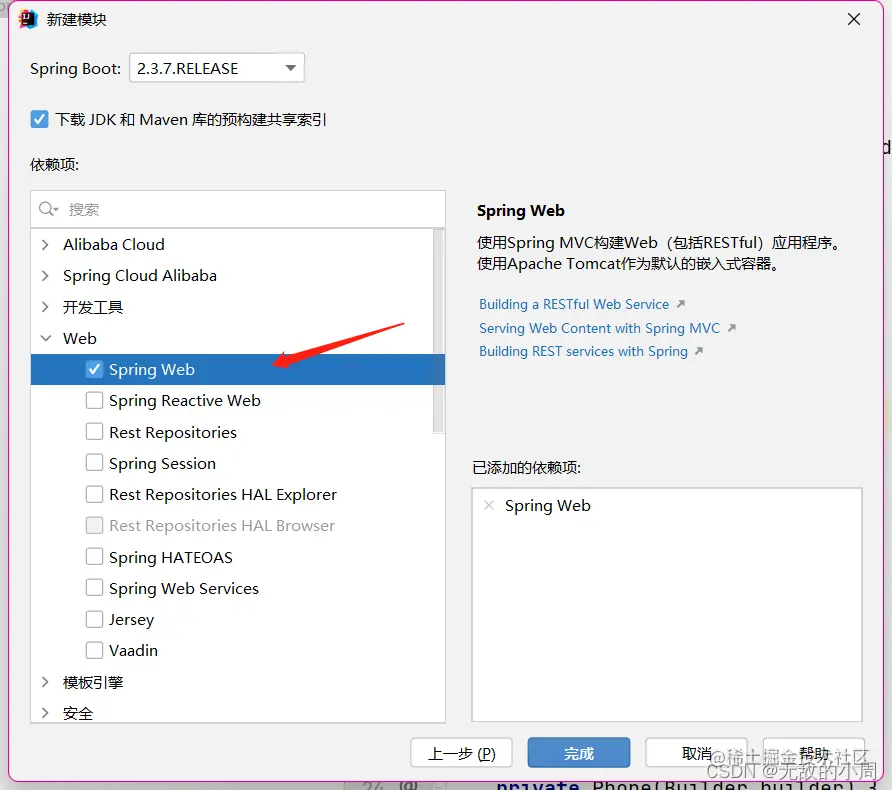Open Building REST services with Spring link
This screenshot has width=892, height=790.
[x=583, y=351]
